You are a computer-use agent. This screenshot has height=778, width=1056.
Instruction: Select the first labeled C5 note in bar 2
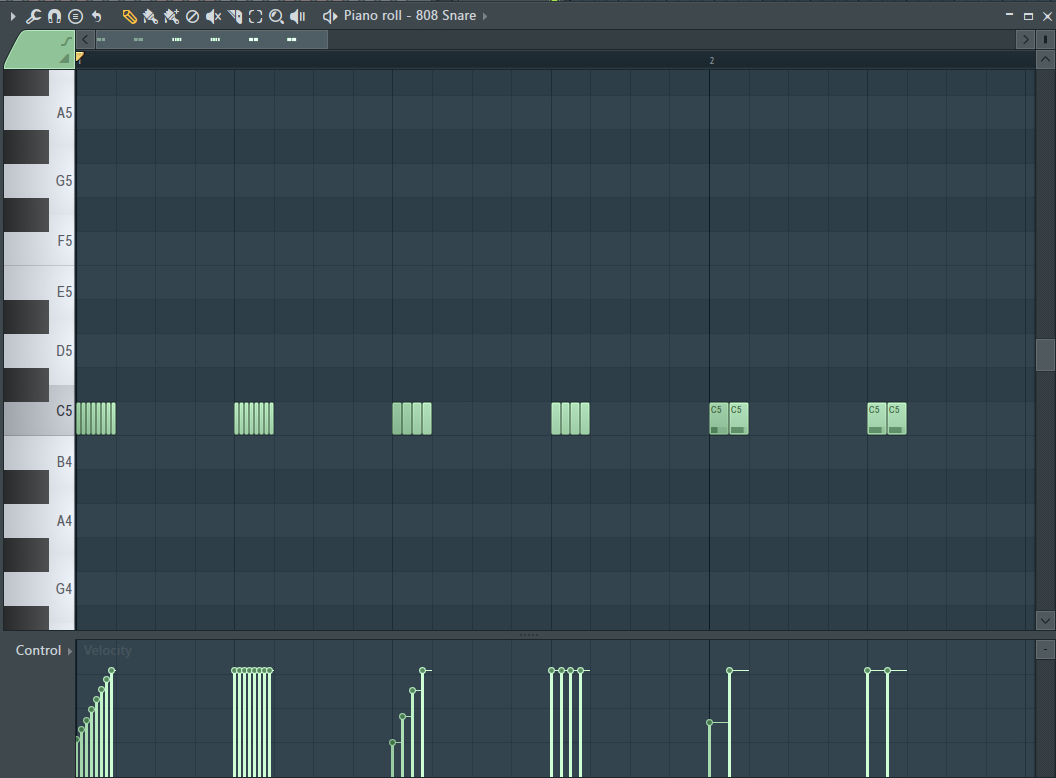[x=719, y=419]
